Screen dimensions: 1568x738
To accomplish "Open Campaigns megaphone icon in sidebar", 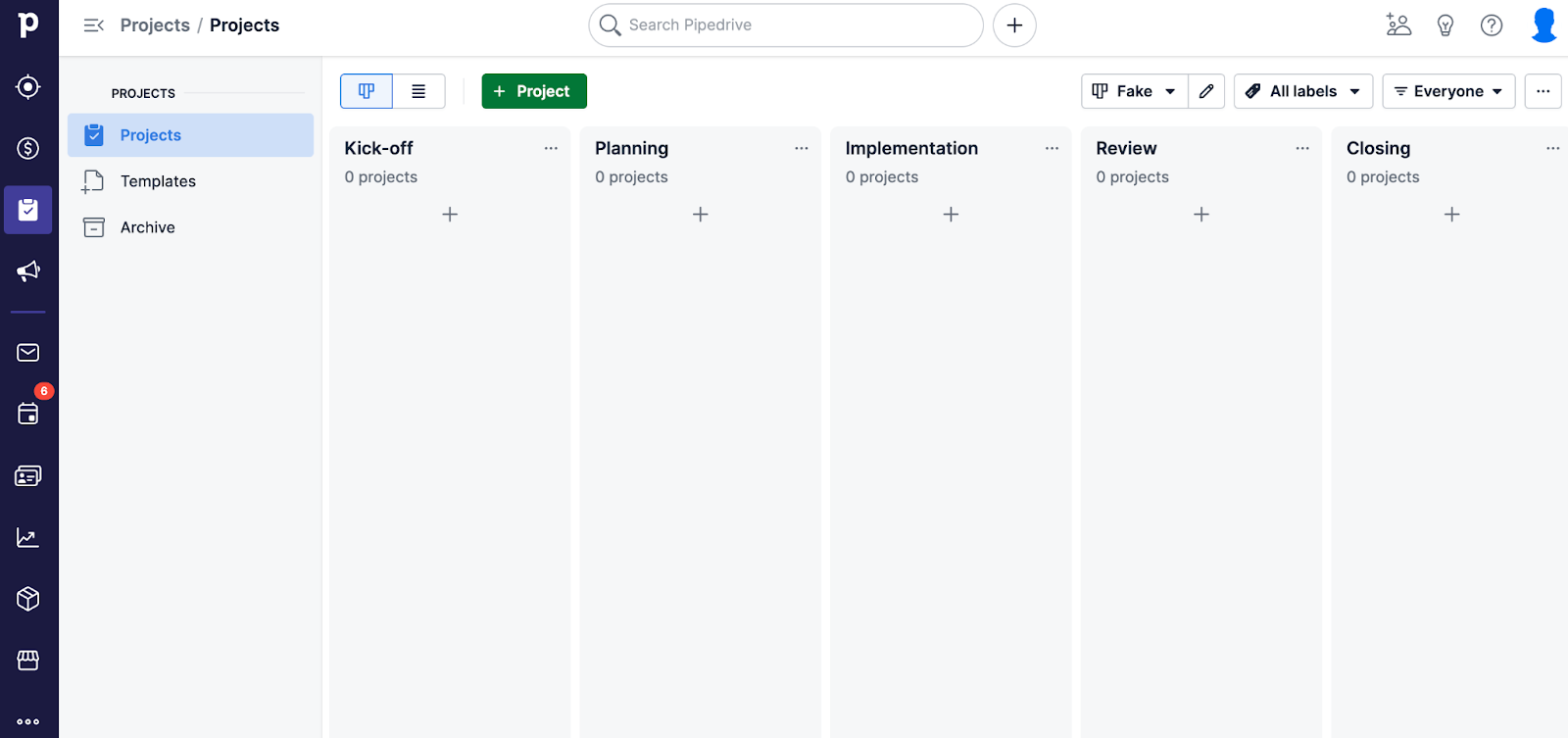I will (28, 271).
